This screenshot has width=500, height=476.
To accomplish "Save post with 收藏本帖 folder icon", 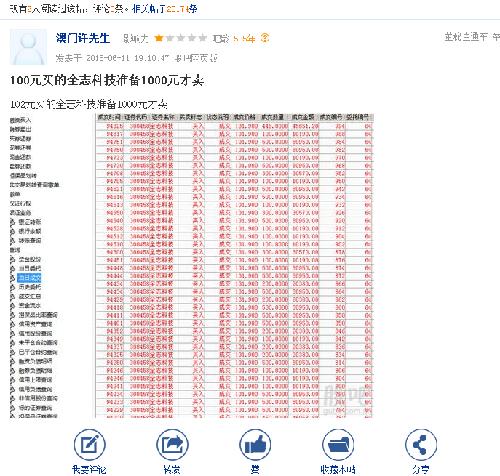I will (x=338, y=445).
